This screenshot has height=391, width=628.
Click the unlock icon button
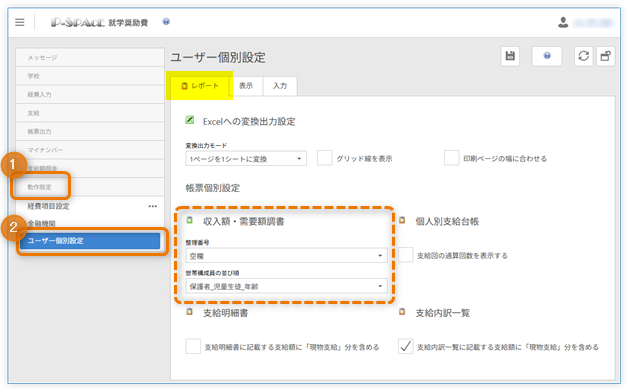coord(605,56)
